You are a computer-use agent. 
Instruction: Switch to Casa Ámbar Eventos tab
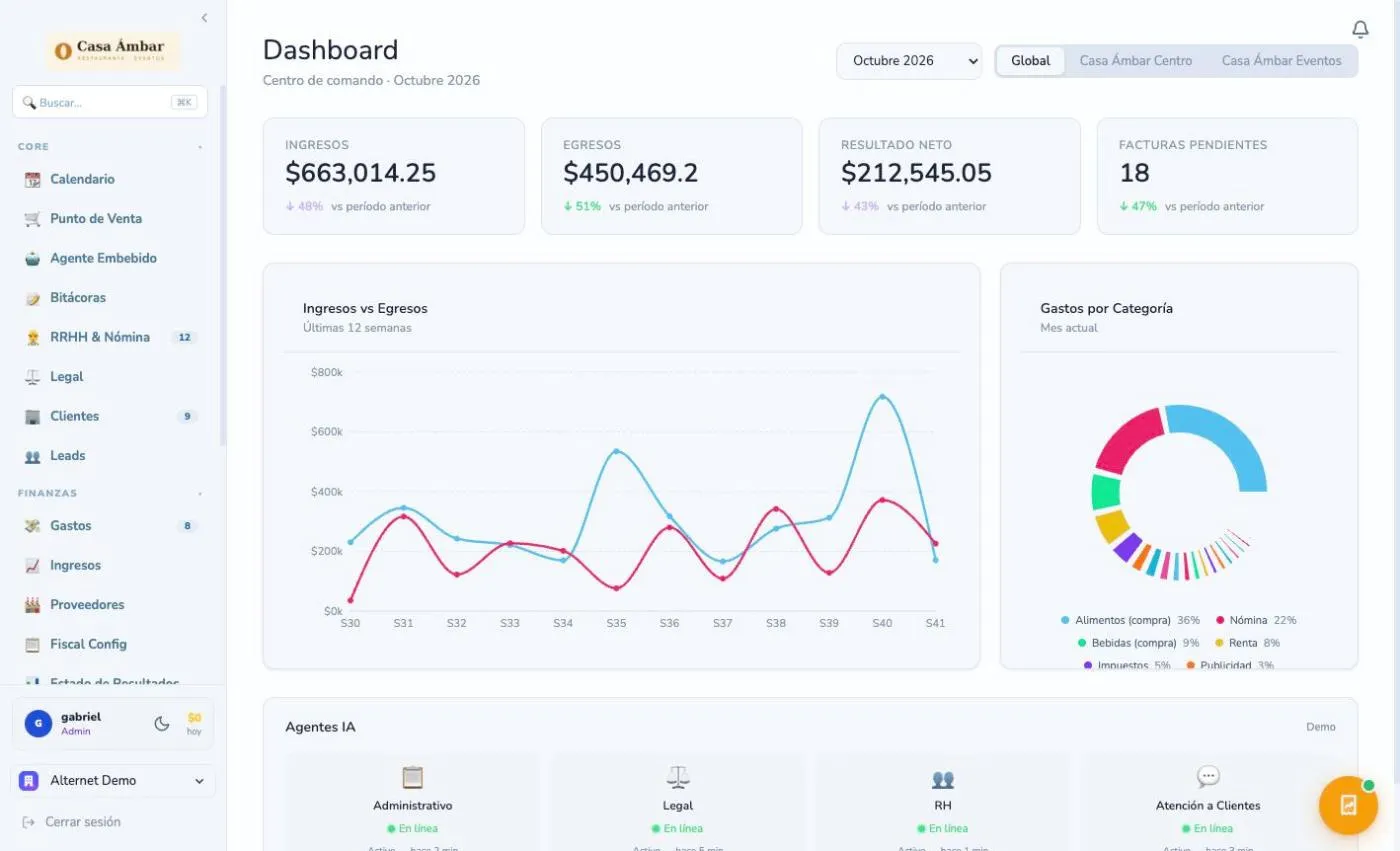(x=1281, y=61)
